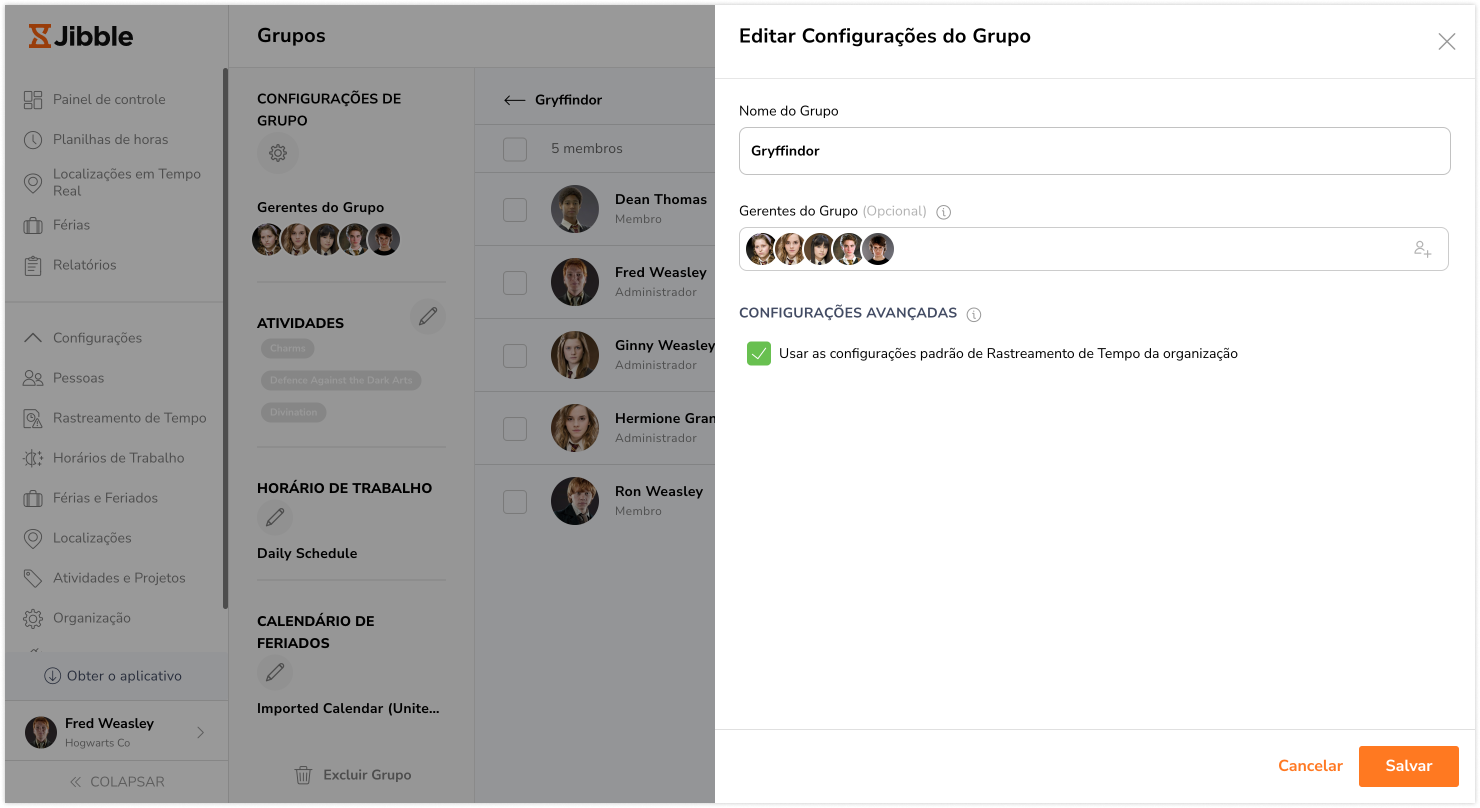Click Imported Calendar text

tap(348, 708)
